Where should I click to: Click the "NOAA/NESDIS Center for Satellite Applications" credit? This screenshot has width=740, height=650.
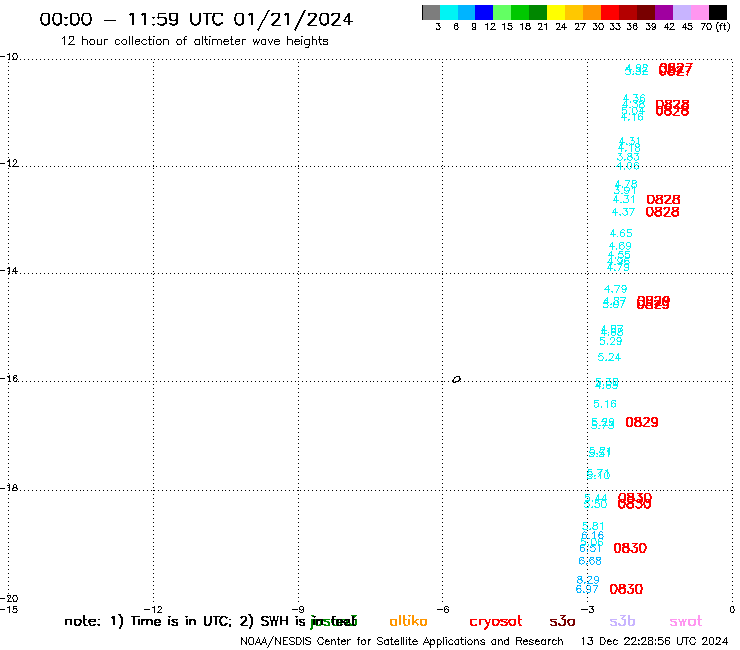coord(362,642)
